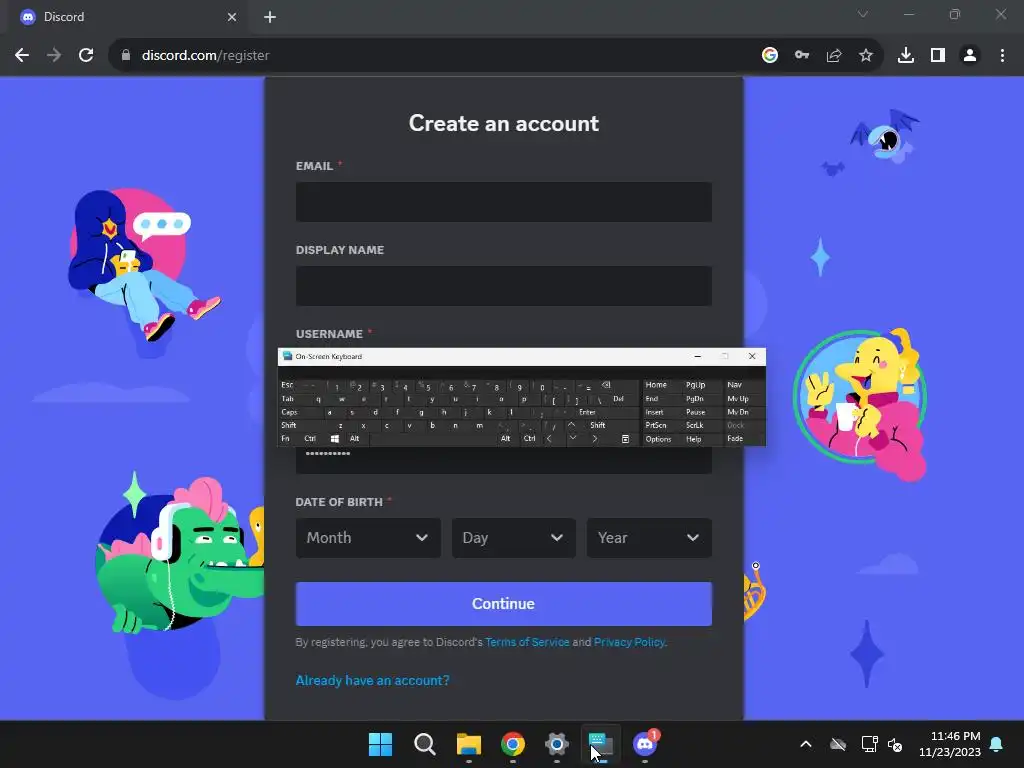This screenshot has width=1024, height=768.
Task: Open a new browser tab
Action: 270,17
